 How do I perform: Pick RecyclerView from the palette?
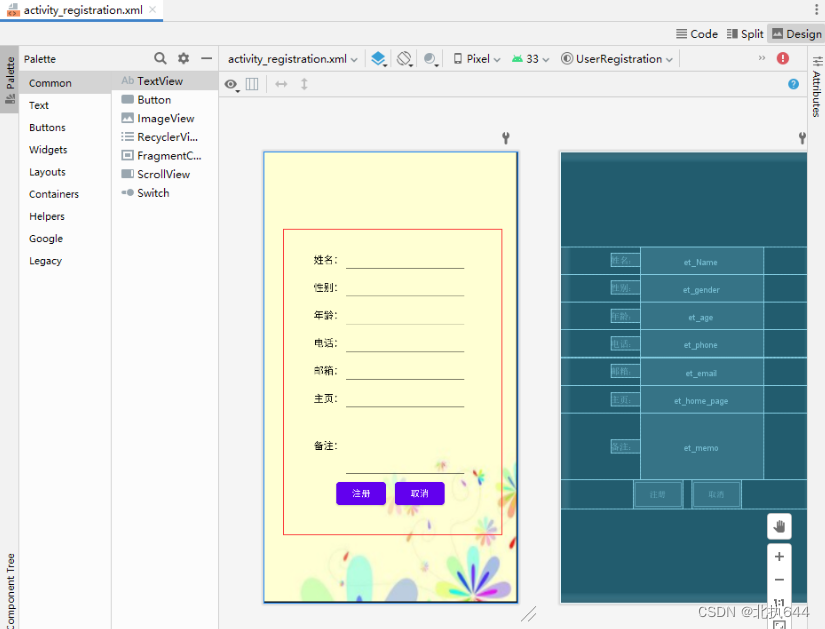pos(165,137)
